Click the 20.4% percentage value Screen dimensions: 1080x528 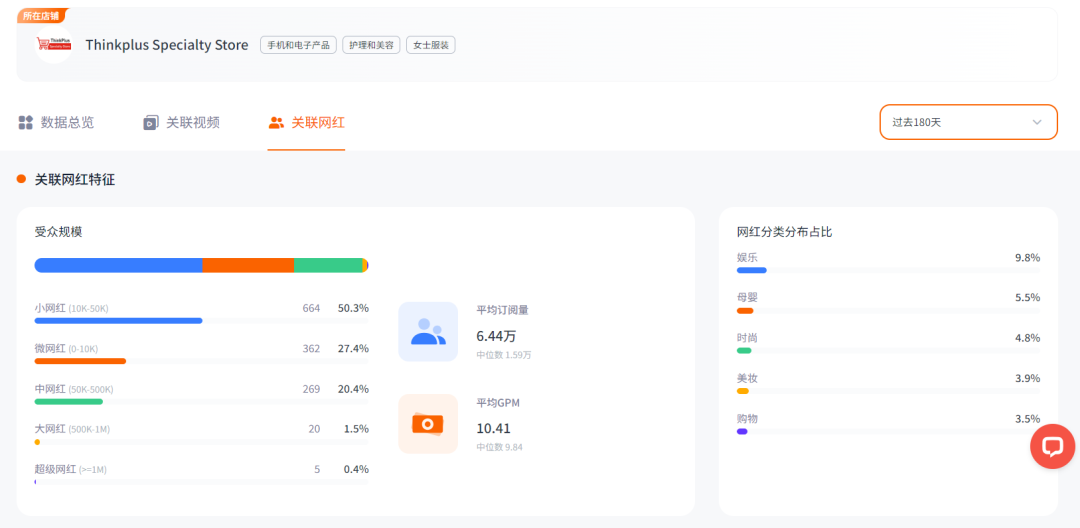353,389
